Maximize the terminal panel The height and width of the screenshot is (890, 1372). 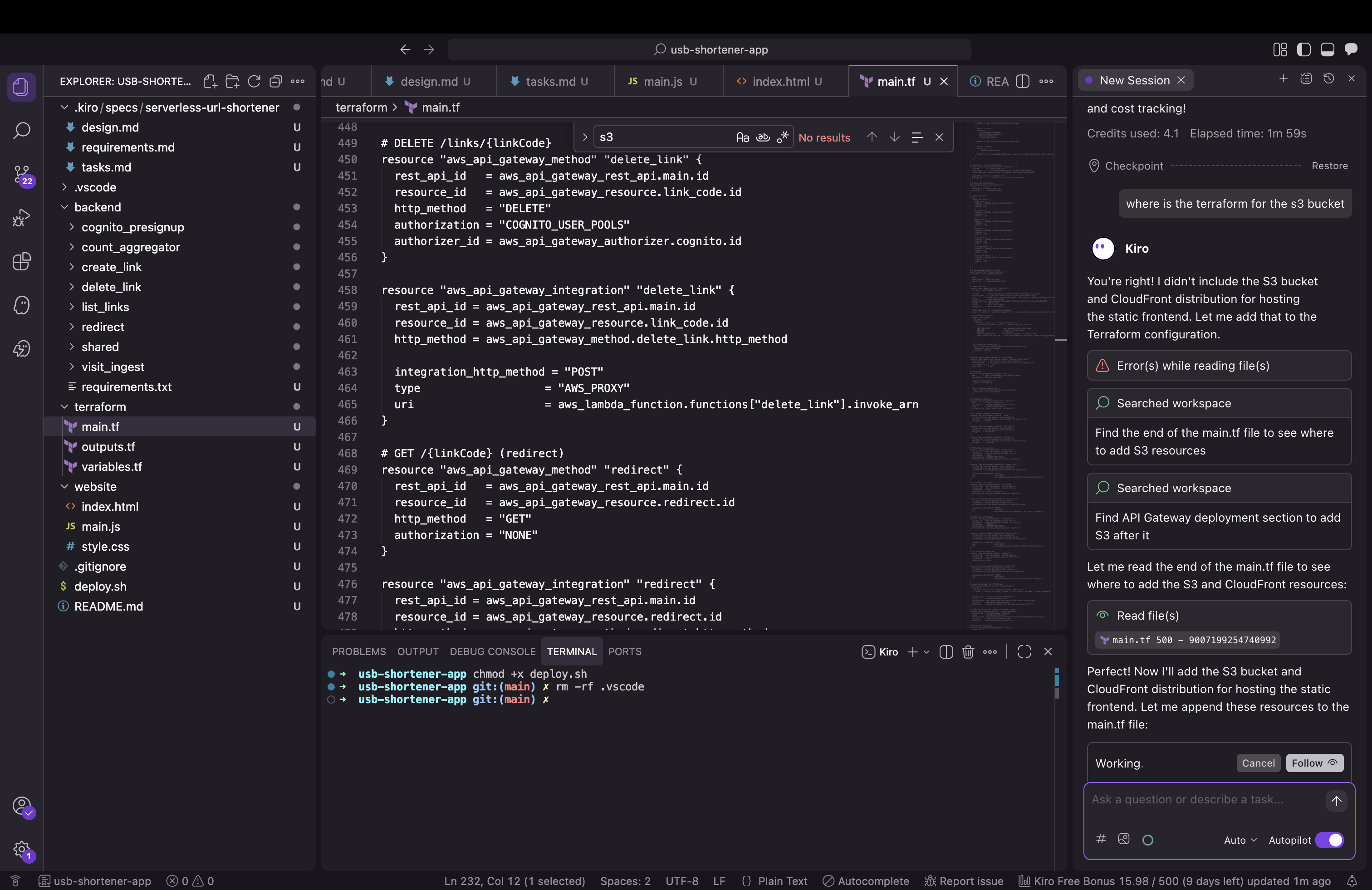point(1024,652)
